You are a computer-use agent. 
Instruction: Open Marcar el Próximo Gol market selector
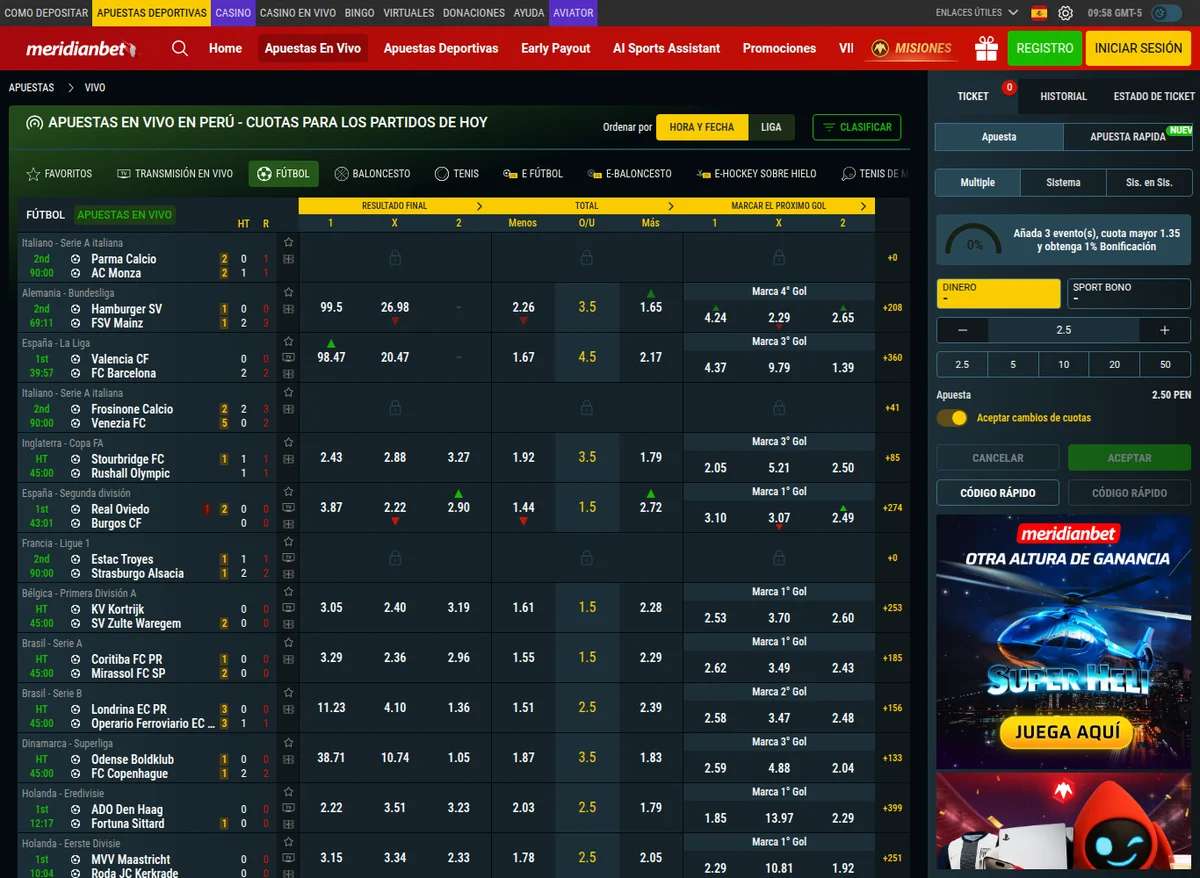(x=779, y=206)
